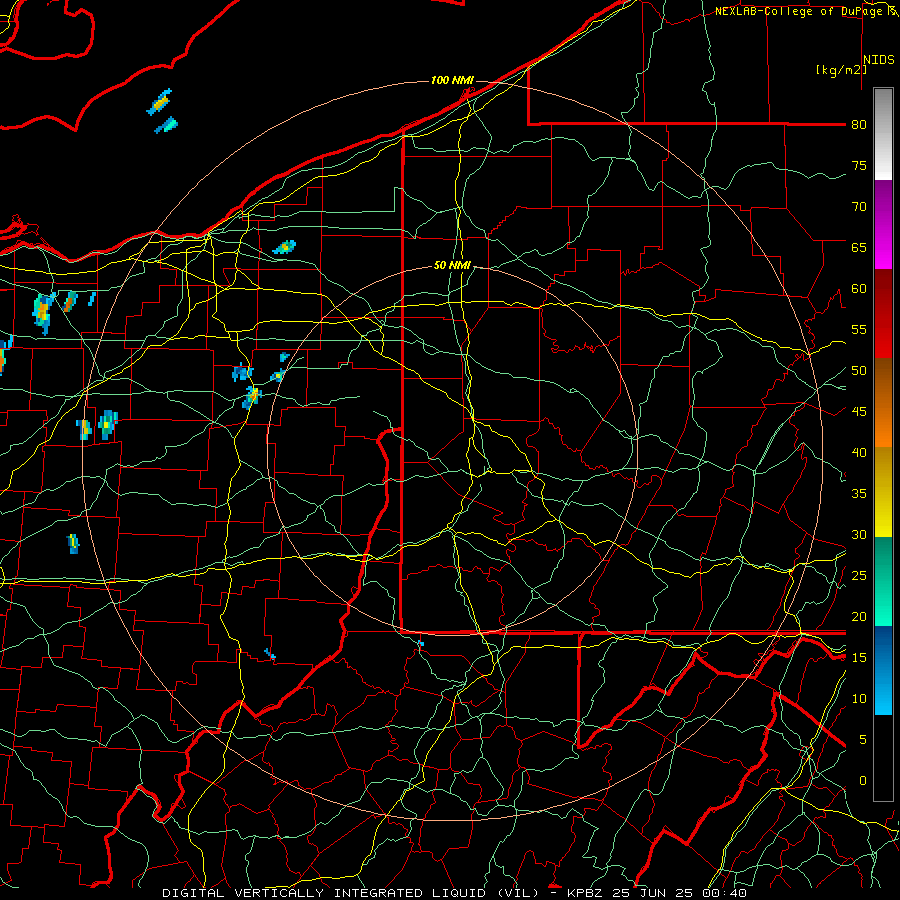This screenshot has height=900, width=900.
Task: Click the 10 value on the VIL scale
Action: click(859, 699)
